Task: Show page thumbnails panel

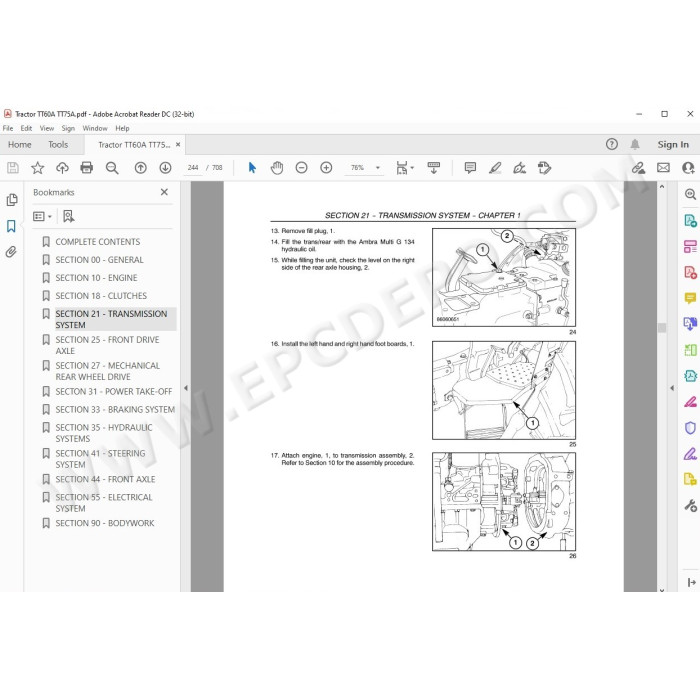Action: click(x=12, y=200)
